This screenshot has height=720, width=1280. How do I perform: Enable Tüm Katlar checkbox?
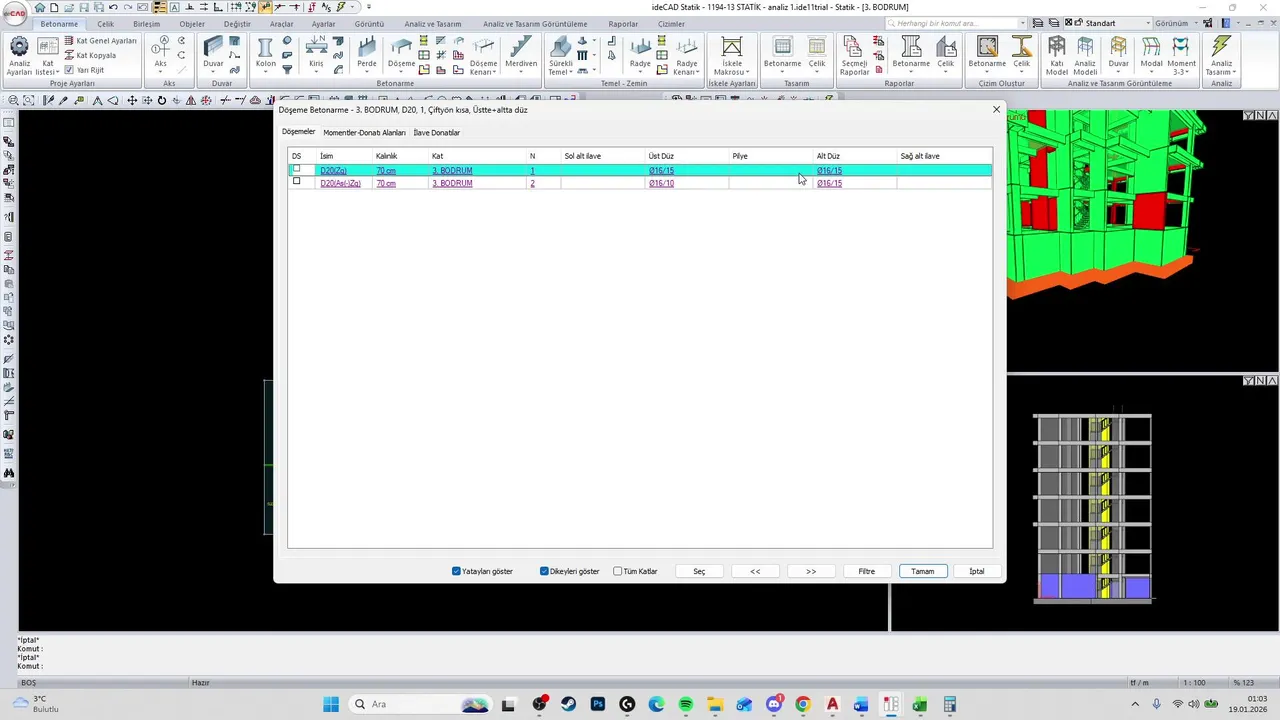tap(617, 571)
